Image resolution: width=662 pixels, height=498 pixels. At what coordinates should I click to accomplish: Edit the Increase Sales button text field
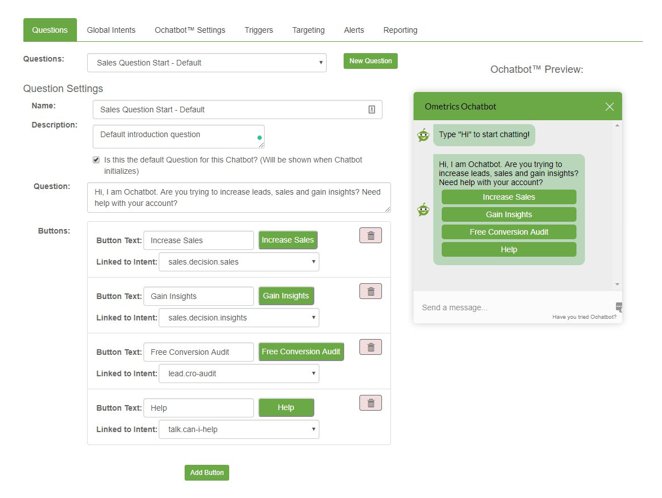198,240
